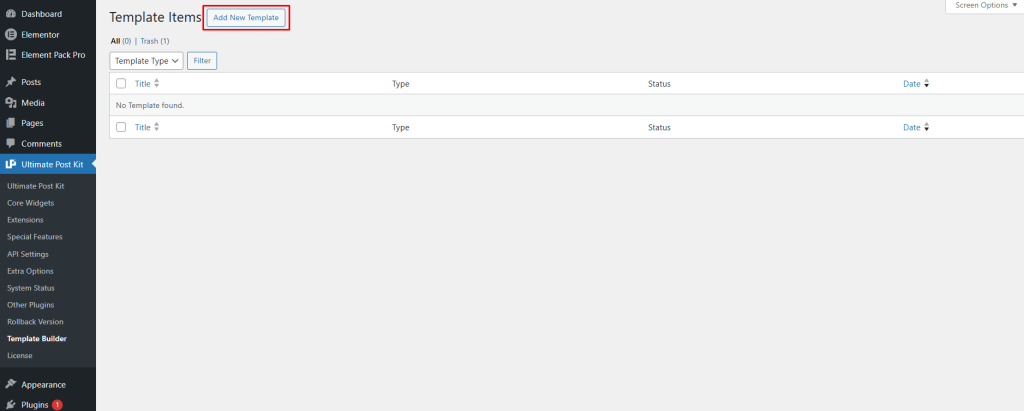Open Core Widgets submenu
This screenshot has height=411, width=1024.
point(30,203)
